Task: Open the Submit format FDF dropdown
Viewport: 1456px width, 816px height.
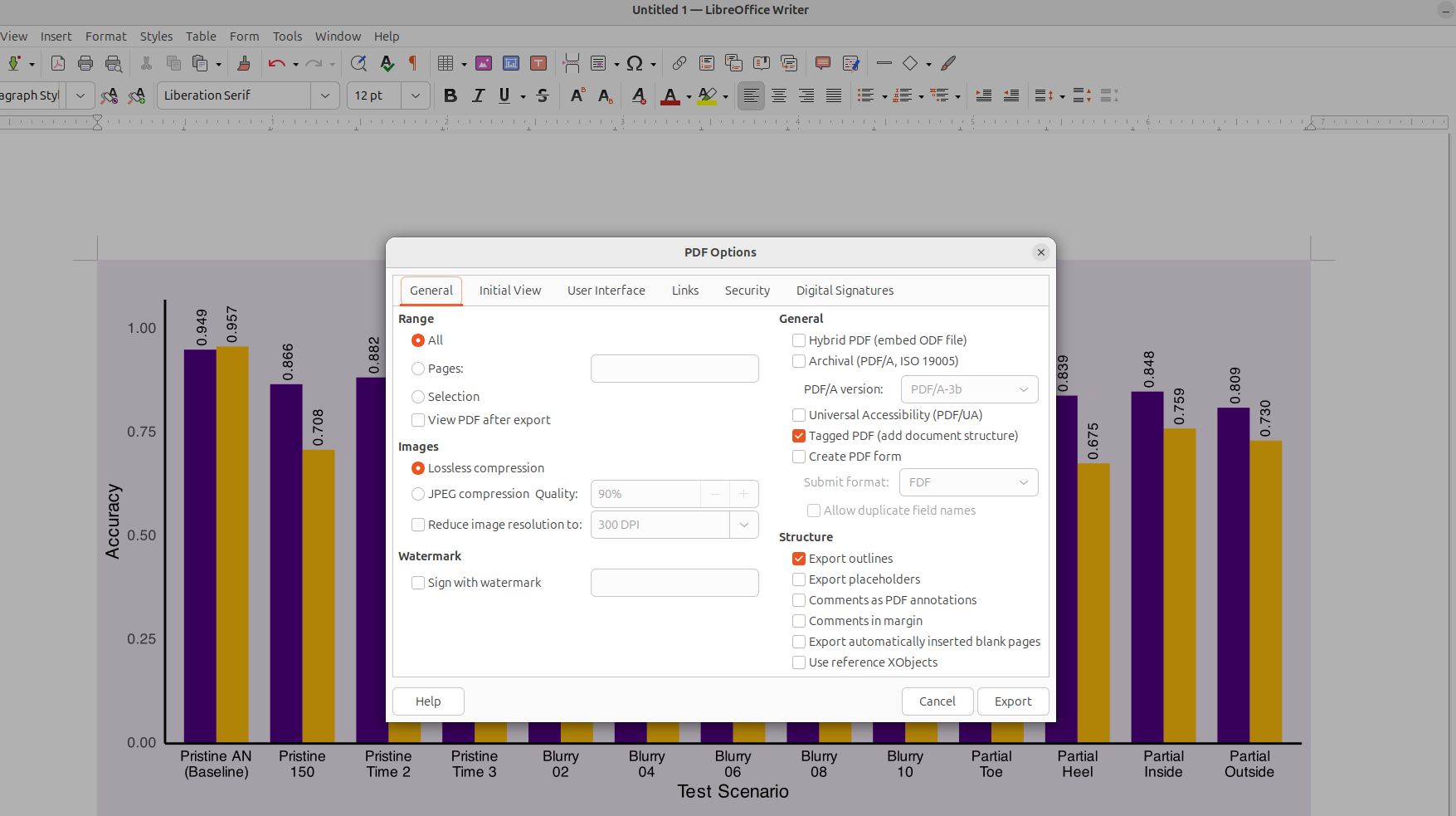Action: pos(968,482)
